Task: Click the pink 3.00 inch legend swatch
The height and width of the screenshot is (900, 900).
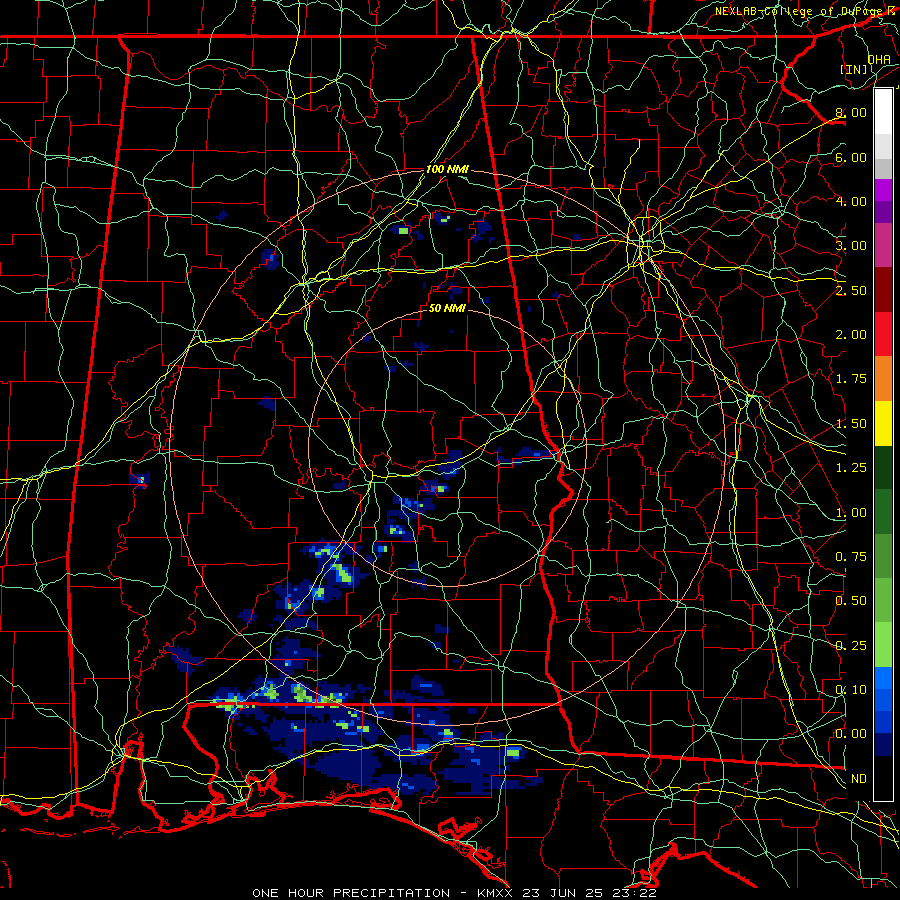Action: point(883,246)
